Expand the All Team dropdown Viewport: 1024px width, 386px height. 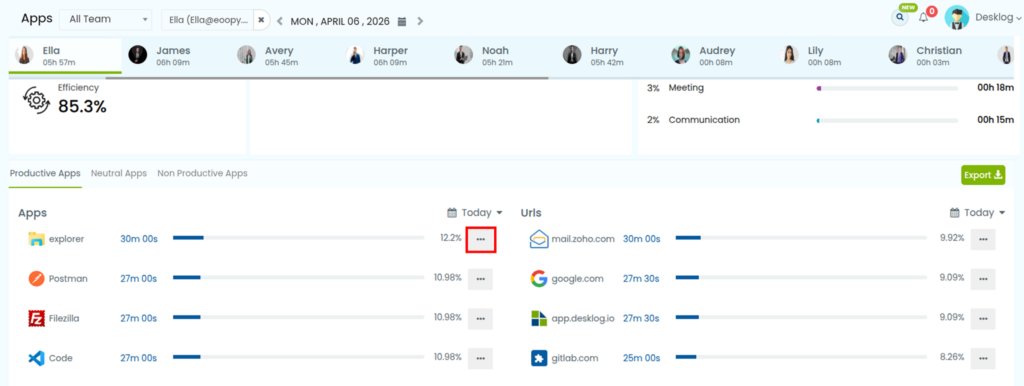[x=106, y=20]
